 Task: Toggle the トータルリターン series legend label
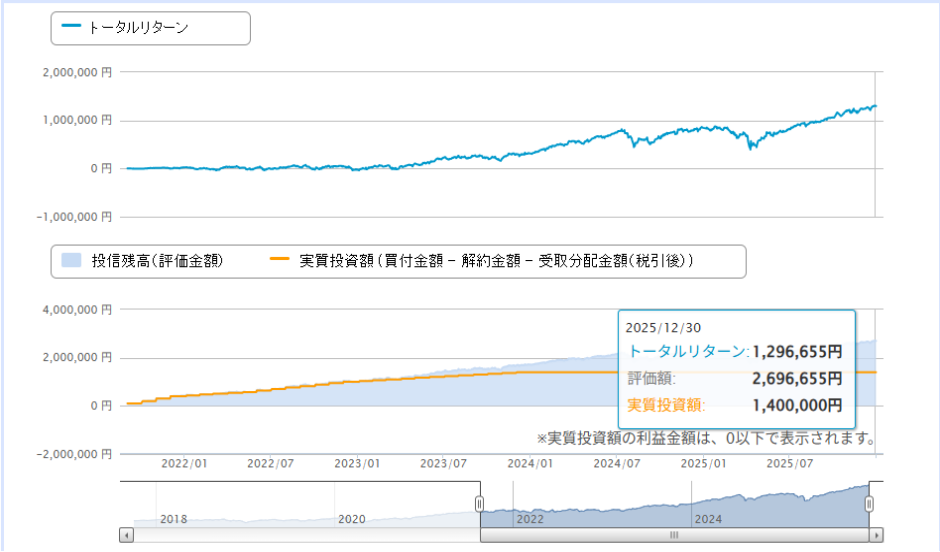138,28
